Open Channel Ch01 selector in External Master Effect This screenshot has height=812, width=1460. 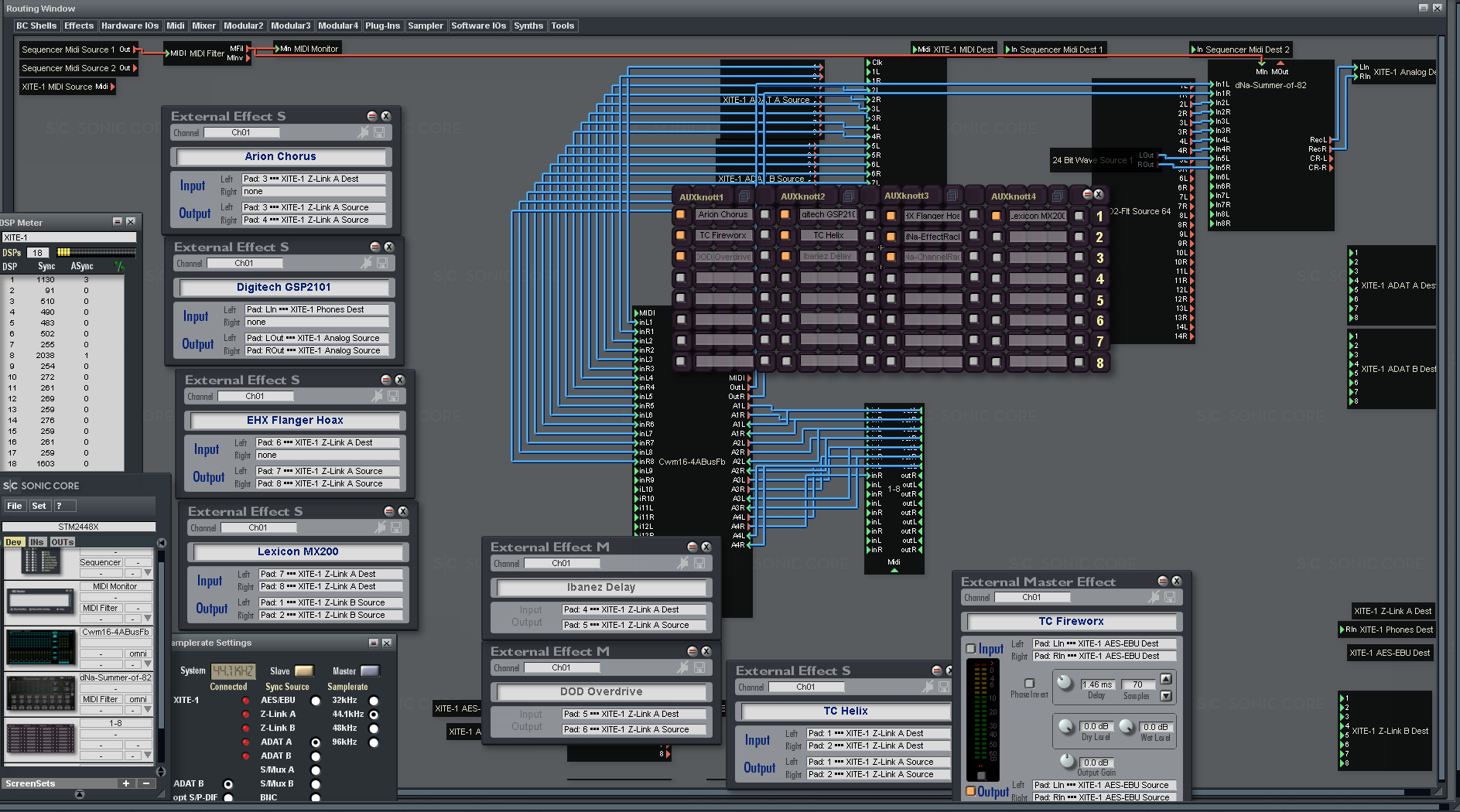click(1031, 597)
